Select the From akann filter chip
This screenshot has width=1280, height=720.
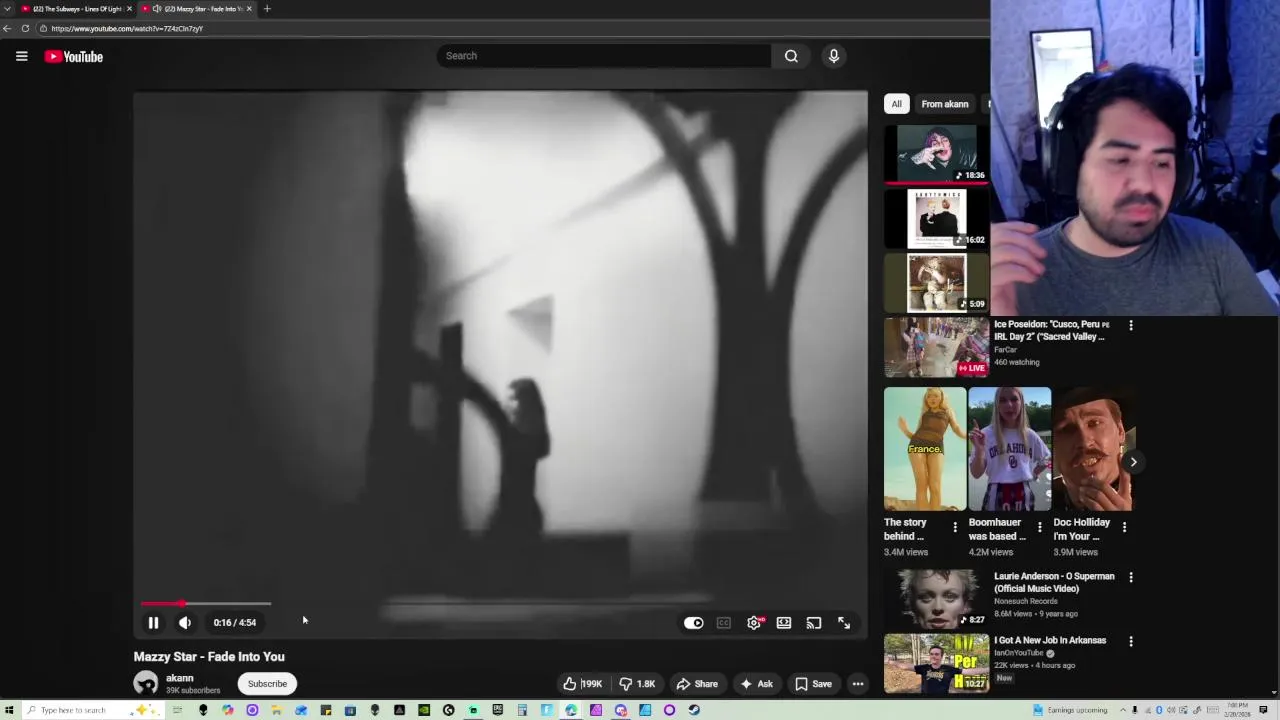click(x=944, y=104)
